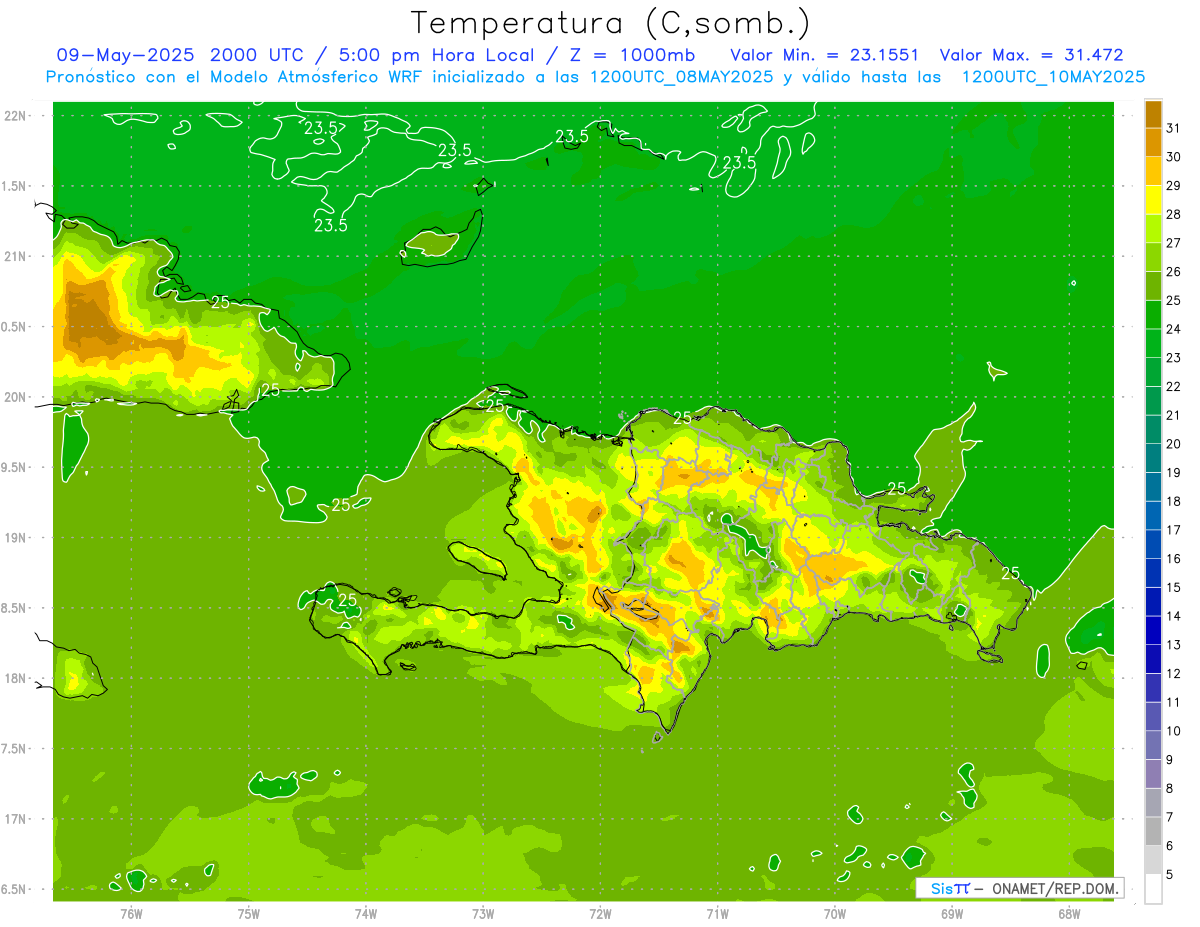Pick the dark blue legend swatch between 12 and 13
1200x927 pixels.
1153,659
